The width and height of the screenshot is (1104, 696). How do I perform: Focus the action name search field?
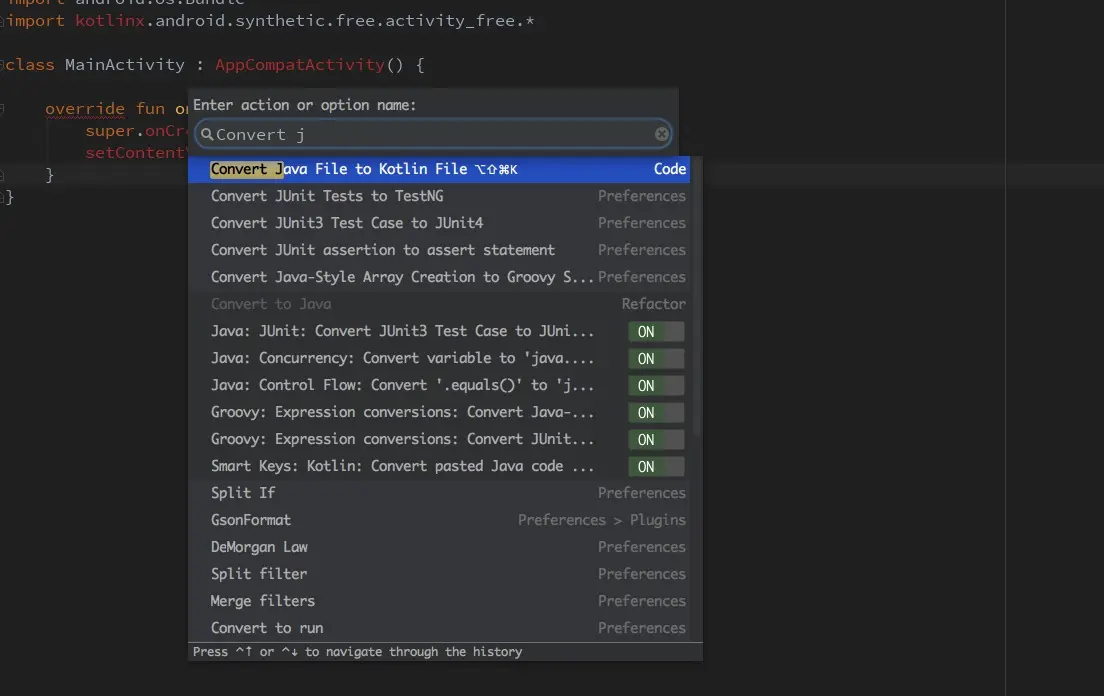(430, 134)
